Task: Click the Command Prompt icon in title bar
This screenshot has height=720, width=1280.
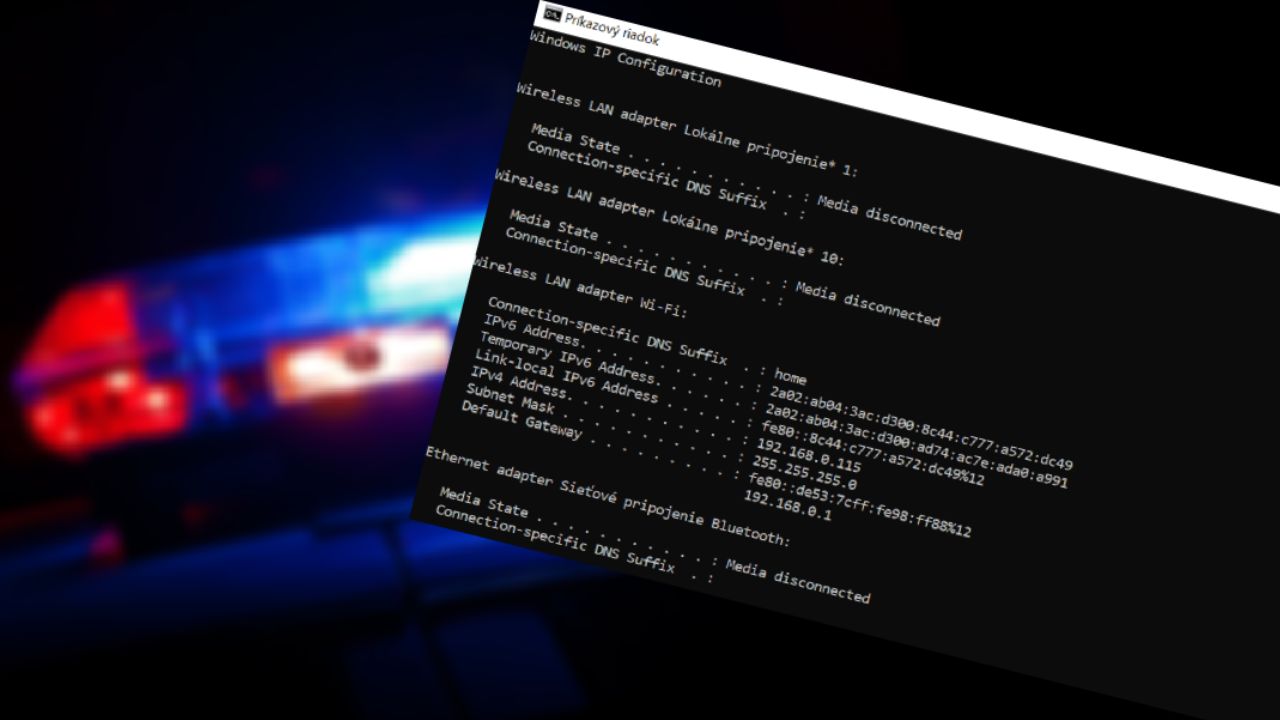Action: 551,13
